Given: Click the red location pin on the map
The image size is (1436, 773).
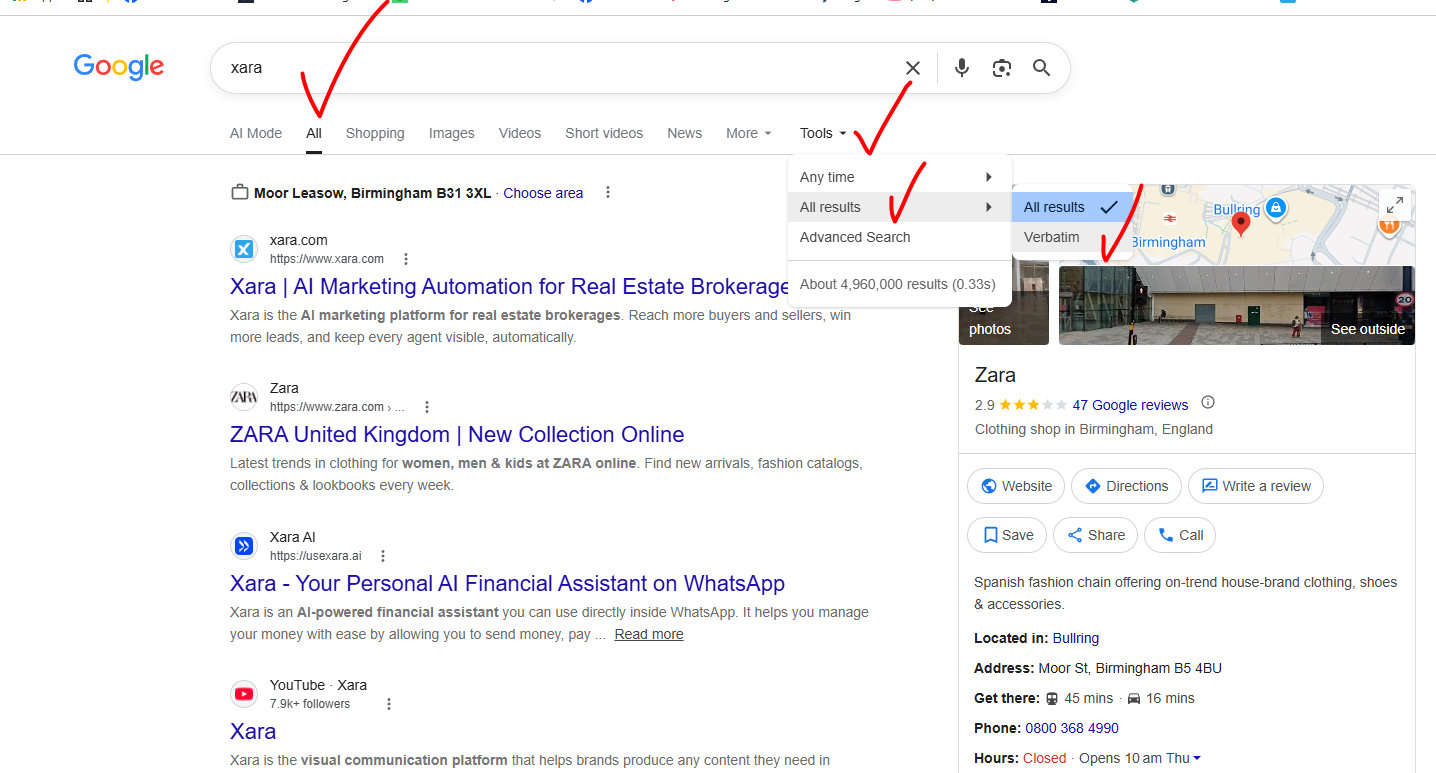Looking at the screenshot, I should click(x=1241, y=223).
